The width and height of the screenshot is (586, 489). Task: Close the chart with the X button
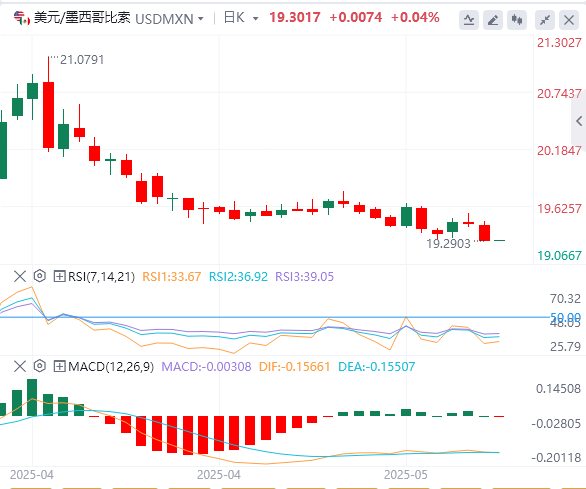(x=569, y=19)
